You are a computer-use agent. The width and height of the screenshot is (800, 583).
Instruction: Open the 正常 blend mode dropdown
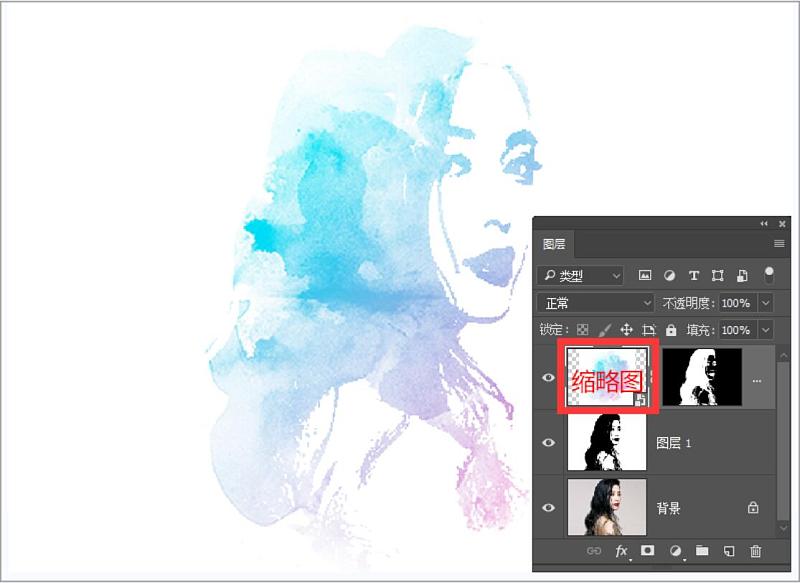pyautogui.click(x=595, y=303)
